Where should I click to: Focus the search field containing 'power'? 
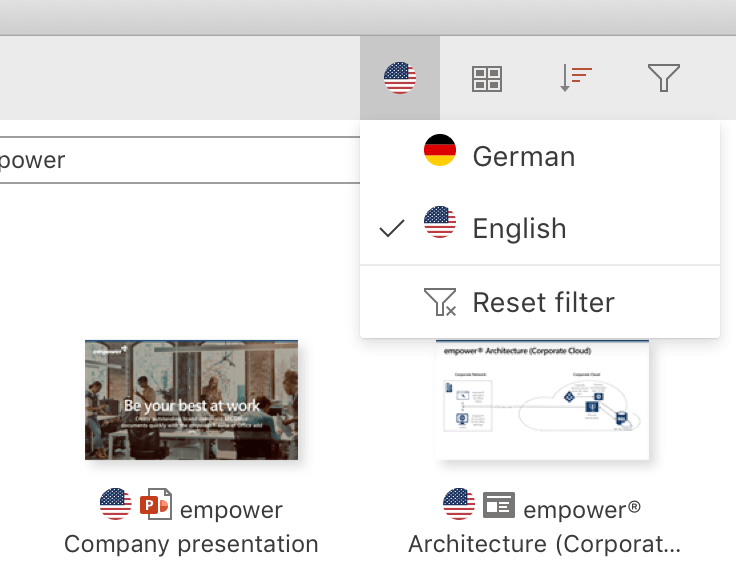180,160
